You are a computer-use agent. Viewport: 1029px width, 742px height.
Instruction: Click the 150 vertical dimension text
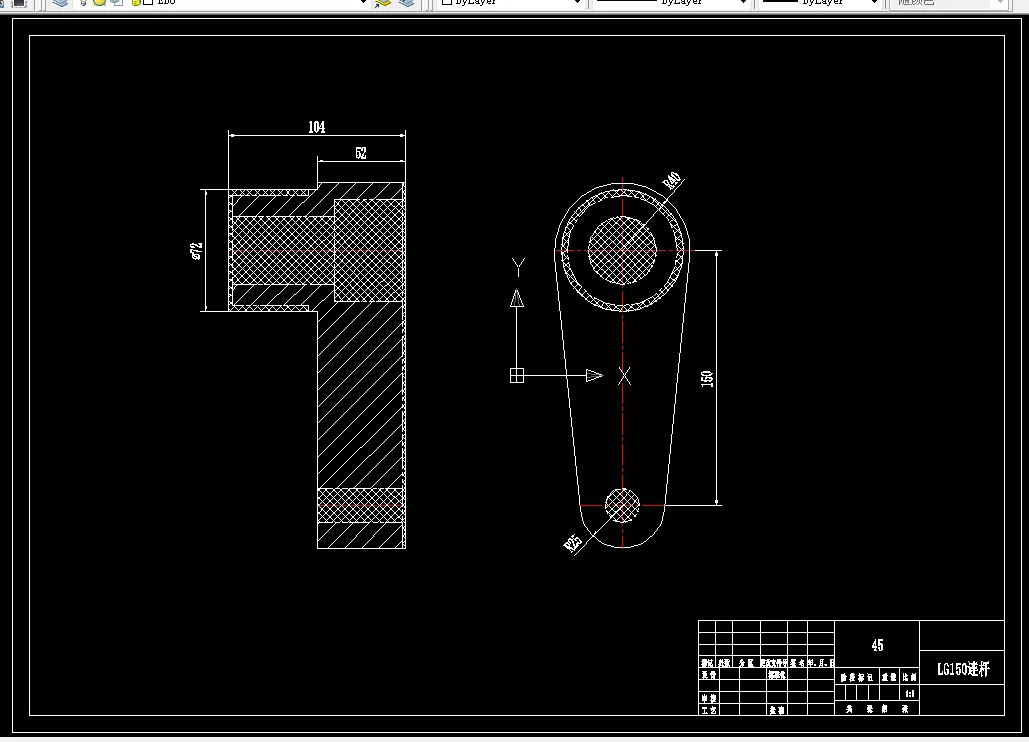707,379
